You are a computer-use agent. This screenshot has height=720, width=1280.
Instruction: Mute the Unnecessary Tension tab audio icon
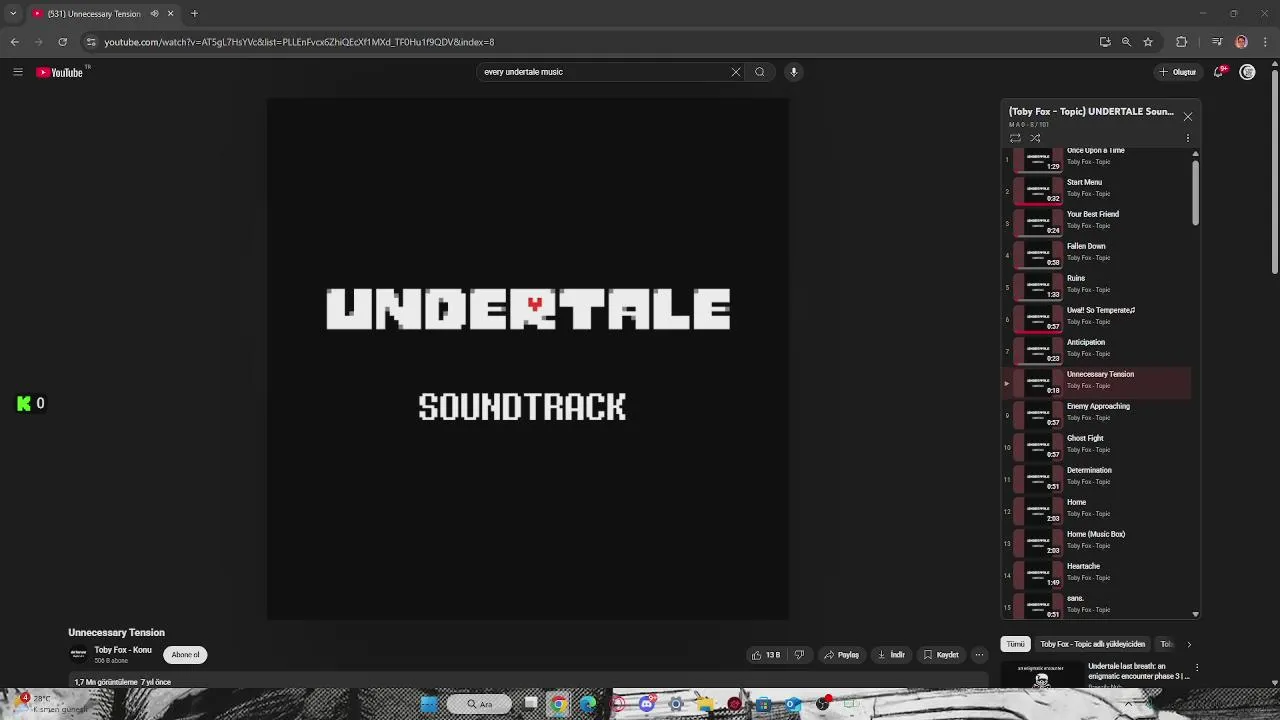point(154,14)
